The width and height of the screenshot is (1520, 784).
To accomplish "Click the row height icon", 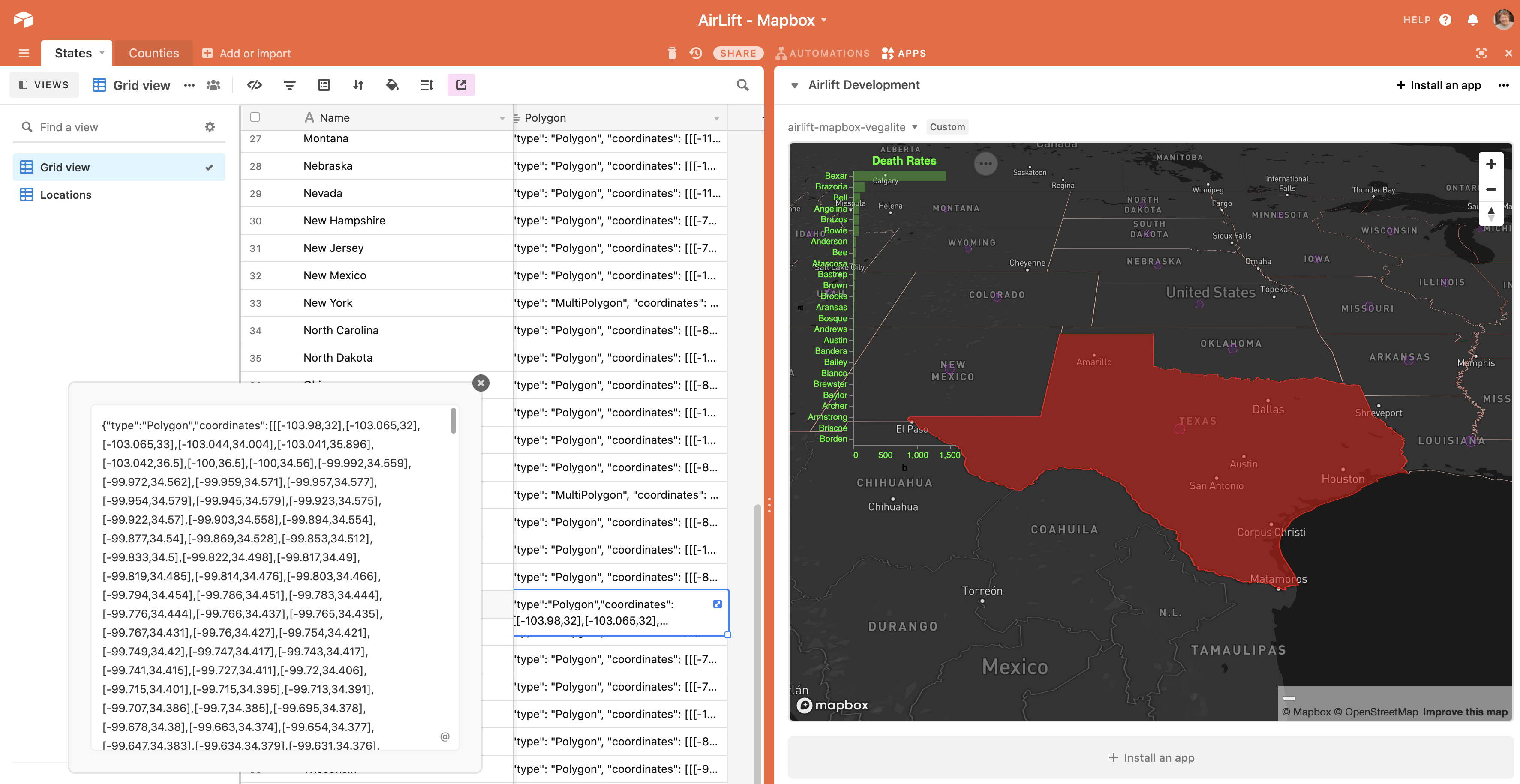I will pos(427,85).
